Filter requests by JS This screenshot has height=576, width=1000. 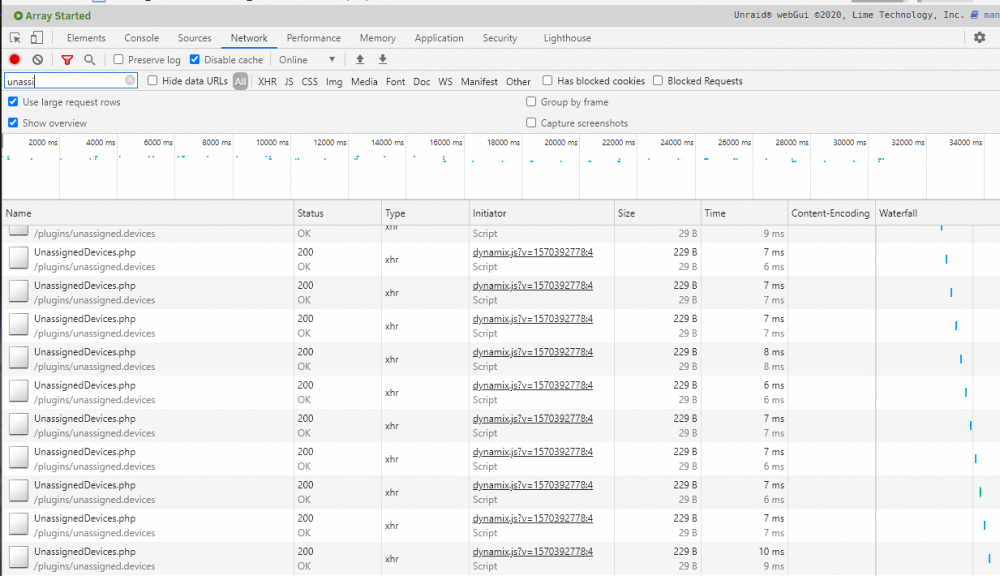click(289, 81)
